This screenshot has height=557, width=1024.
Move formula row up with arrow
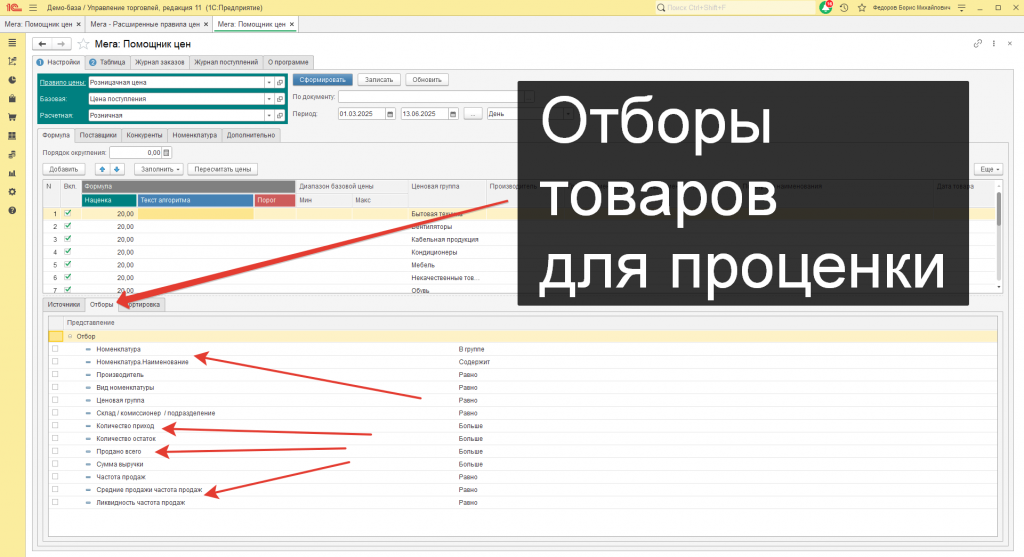(x=102, y=169)
